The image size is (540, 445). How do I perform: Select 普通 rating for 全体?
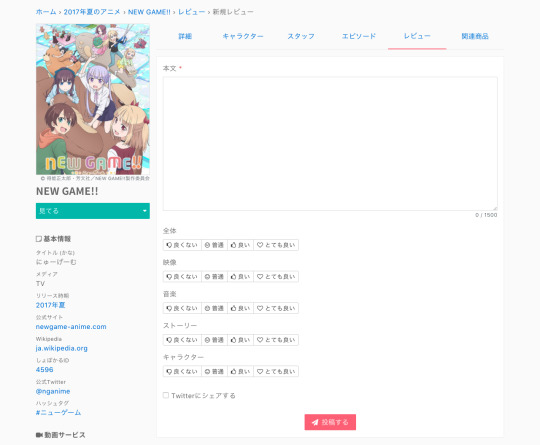[x=214, y=245]
